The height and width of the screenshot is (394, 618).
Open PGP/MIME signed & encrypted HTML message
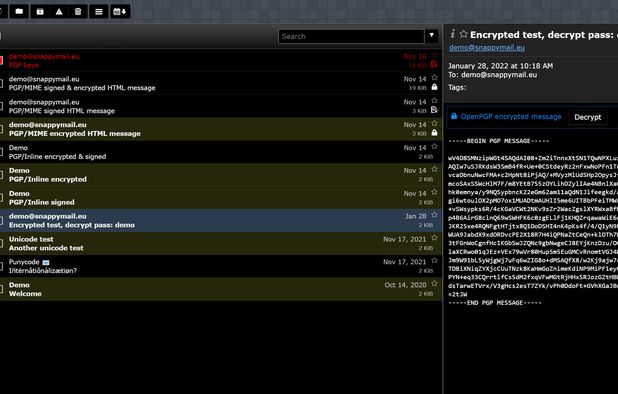[221, 84]
